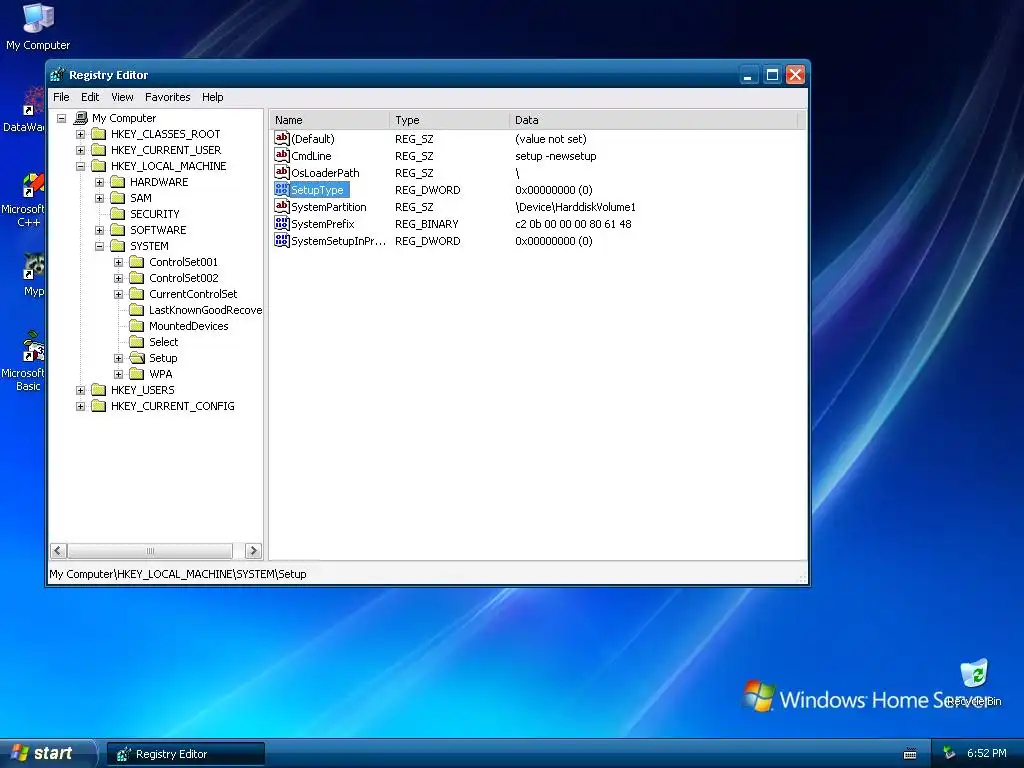Click the tree pane left scroll arrow
The height and width of the screenshot is (768, 1024).
pos(58,551)
